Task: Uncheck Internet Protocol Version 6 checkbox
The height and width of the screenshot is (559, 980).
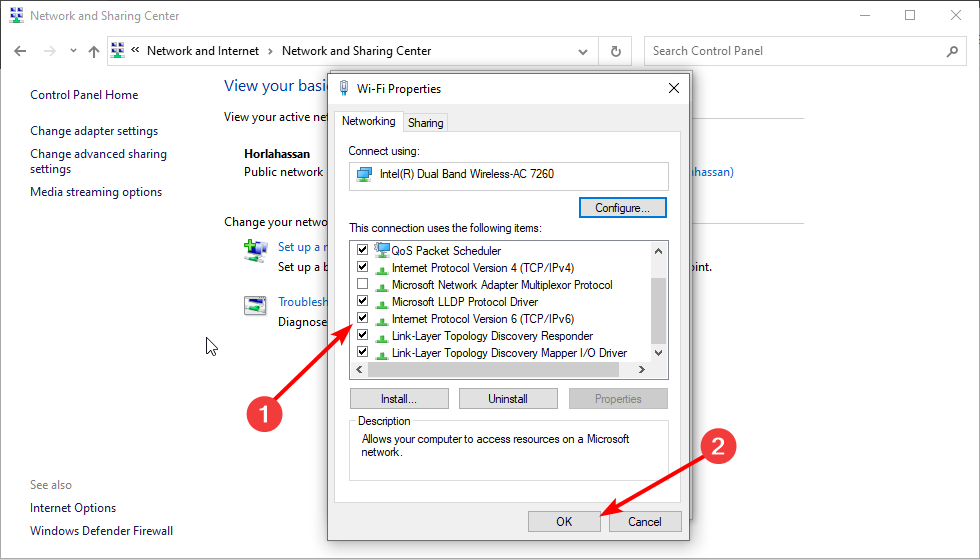Action: tap(362, 318)
